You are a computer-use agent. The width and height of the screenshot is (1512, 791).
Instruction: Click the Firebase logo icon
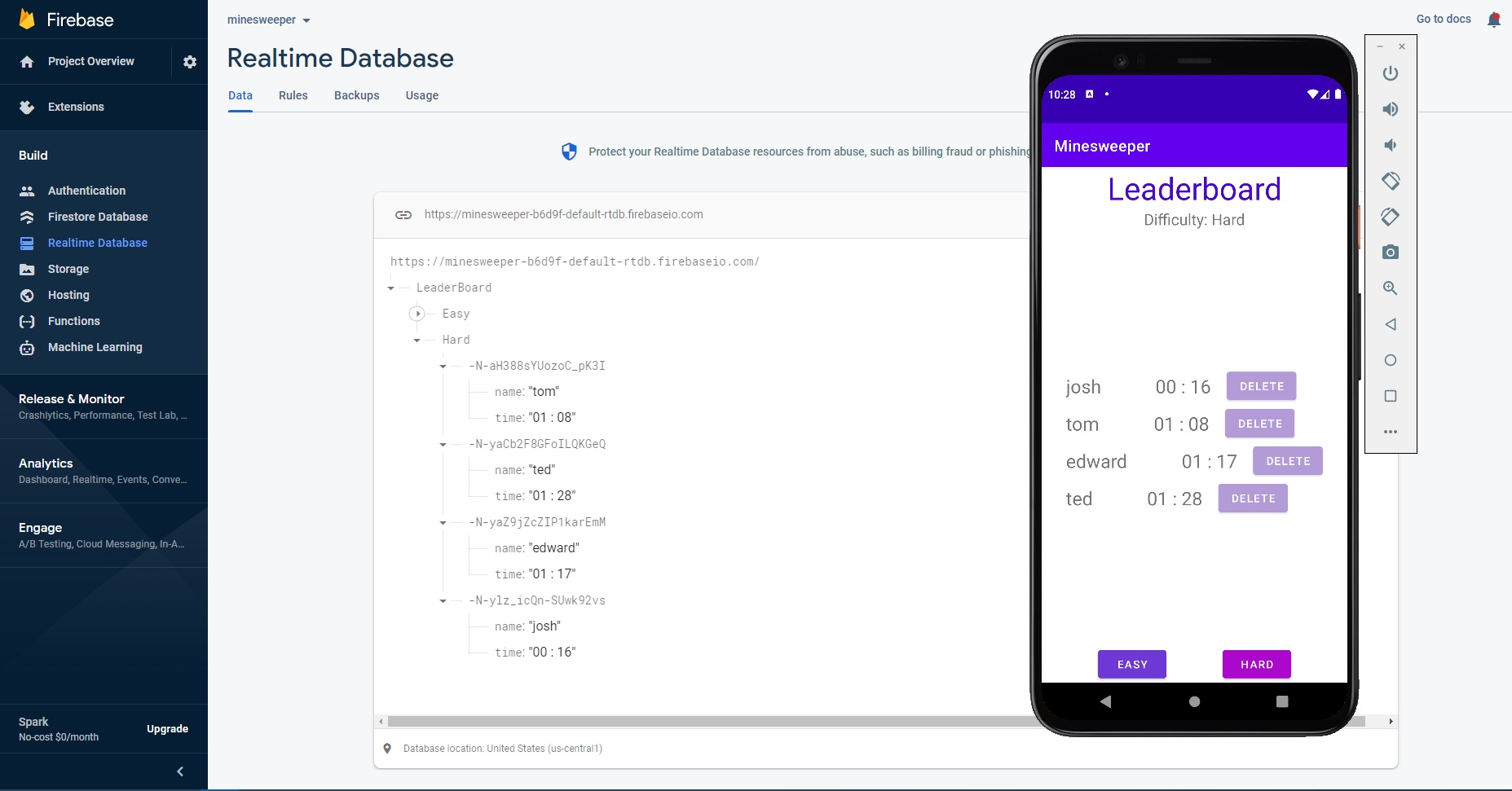click(x=27, y=19)
